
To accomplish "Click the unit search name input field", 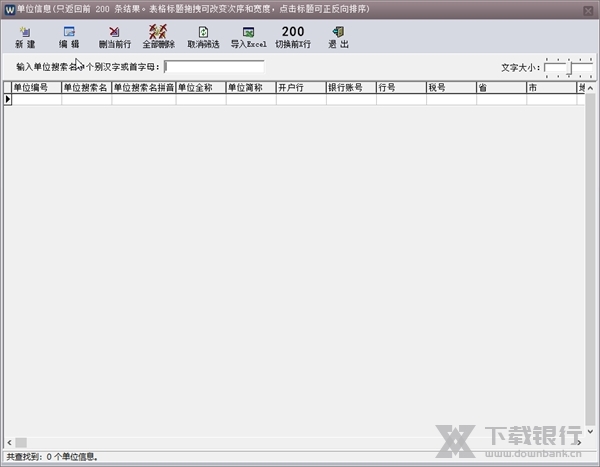I will (x=213, y=67).
